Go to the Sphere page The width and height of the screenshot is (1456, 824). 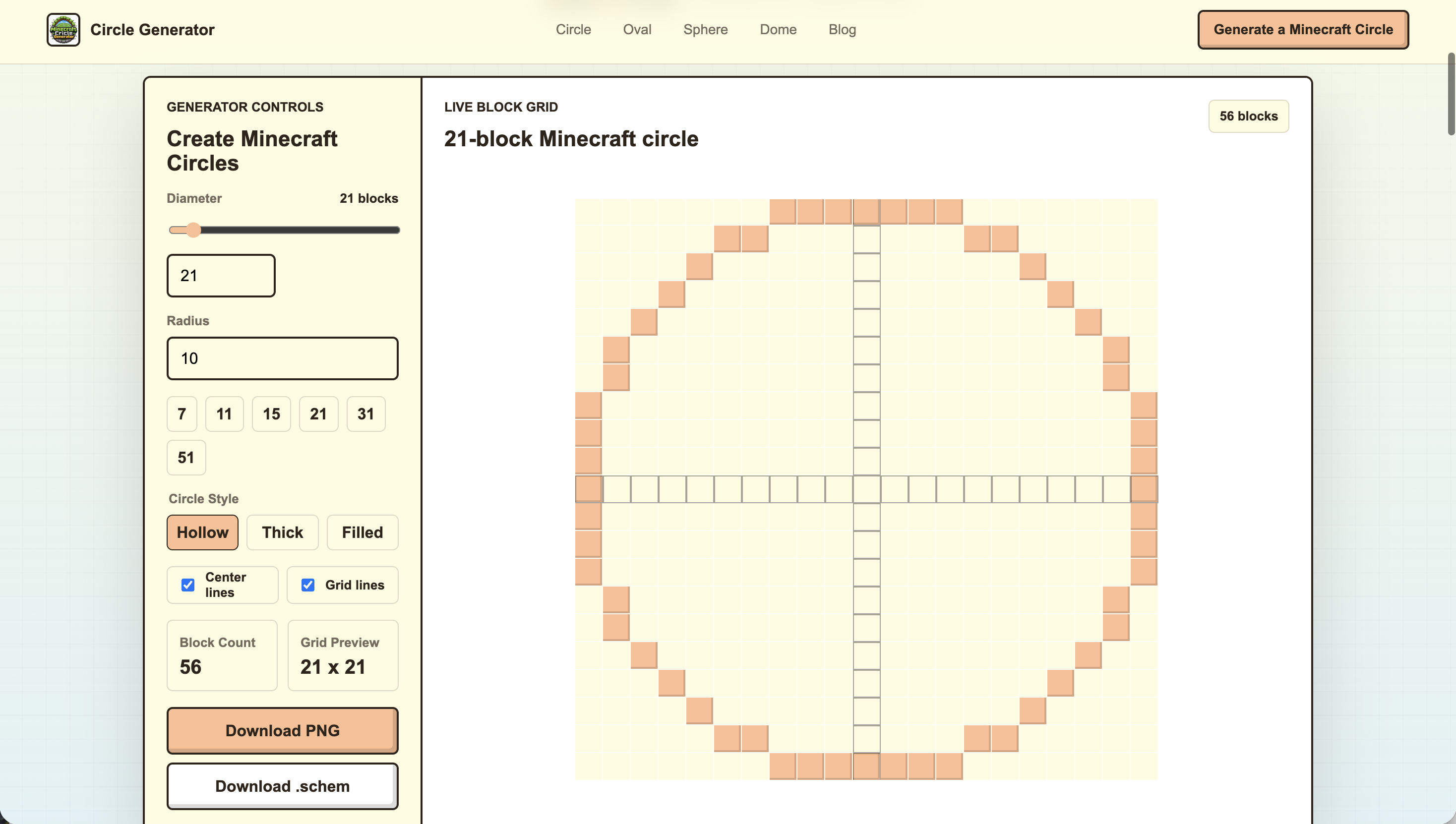coord(705,29)
